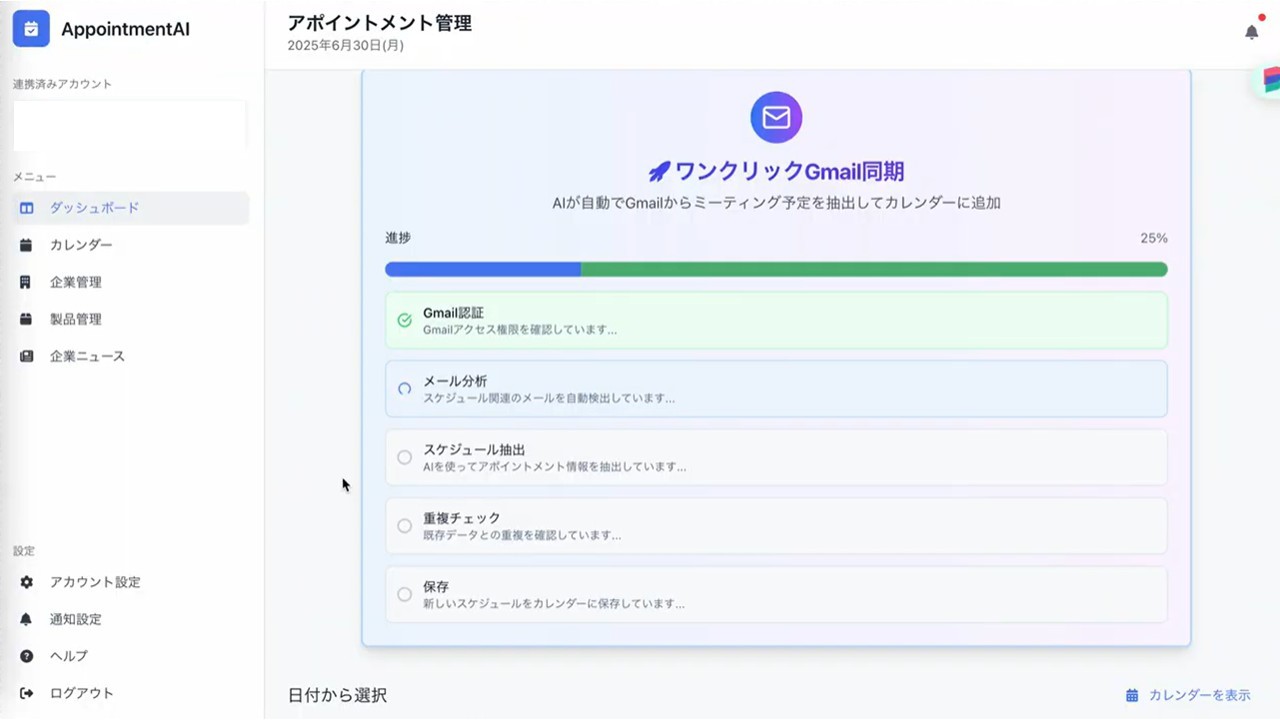
Task: Click the 25% progress value
Action: point(1154,238)
